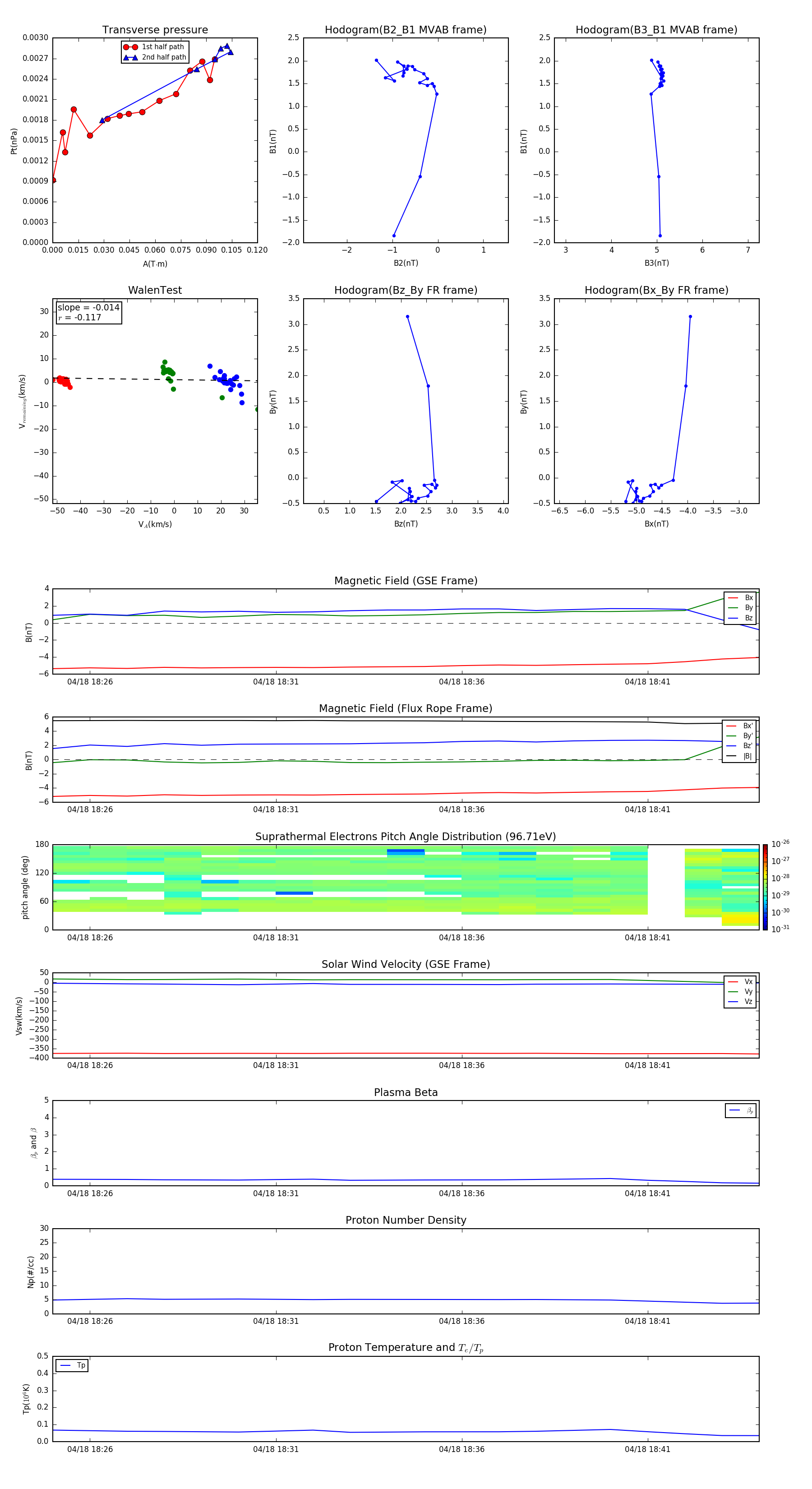
Task: Click the "Proton Number Density" title
Action: pos(406,1221)
